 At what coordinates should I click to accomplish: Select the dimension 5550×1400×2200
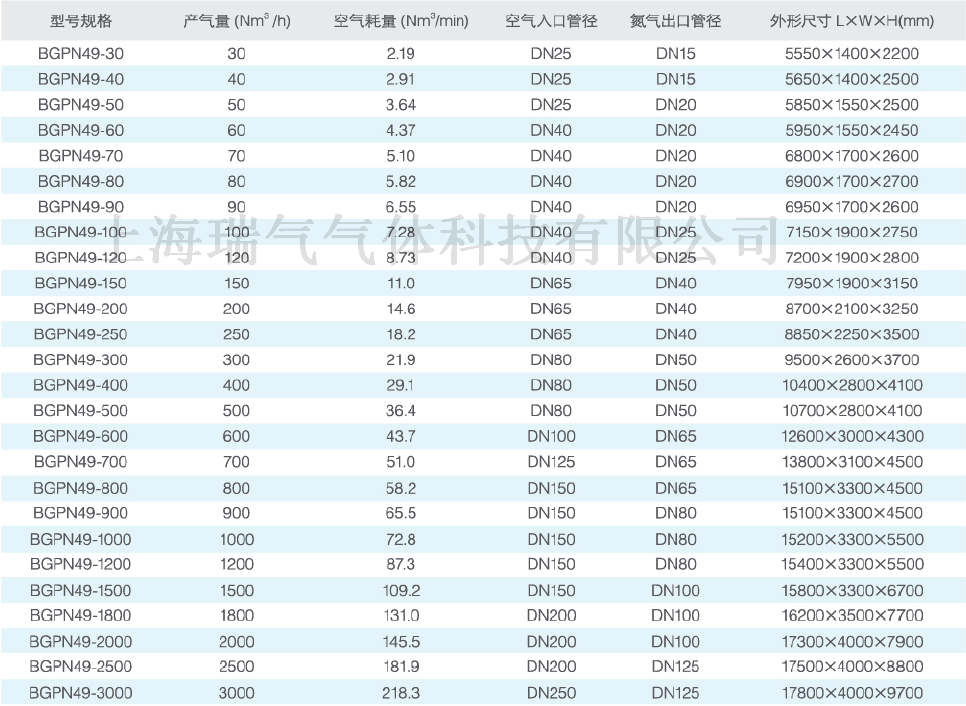[x=852, y=54]
